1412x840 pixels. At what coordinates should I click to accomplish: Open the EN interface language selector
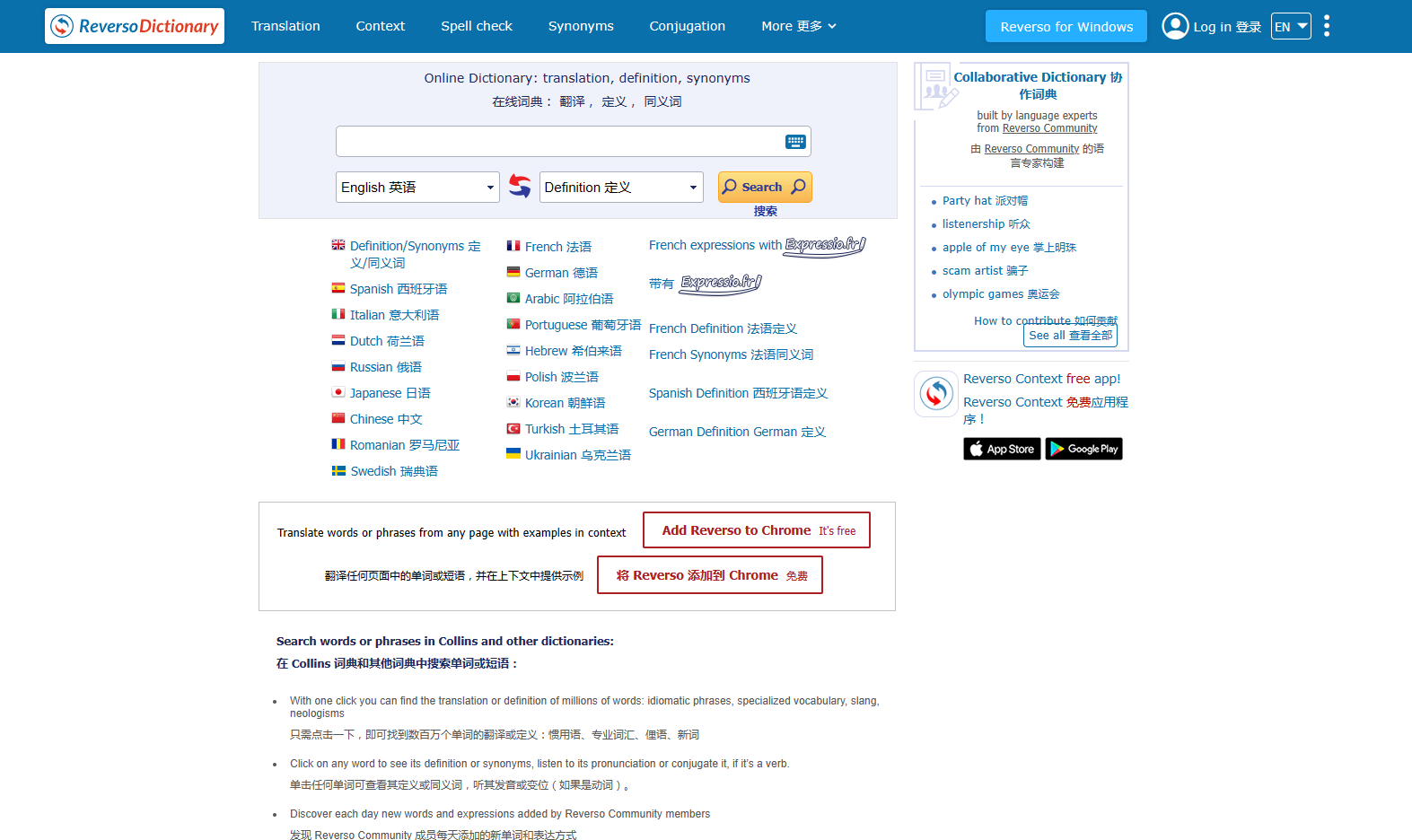click(x=1291, y=26)
